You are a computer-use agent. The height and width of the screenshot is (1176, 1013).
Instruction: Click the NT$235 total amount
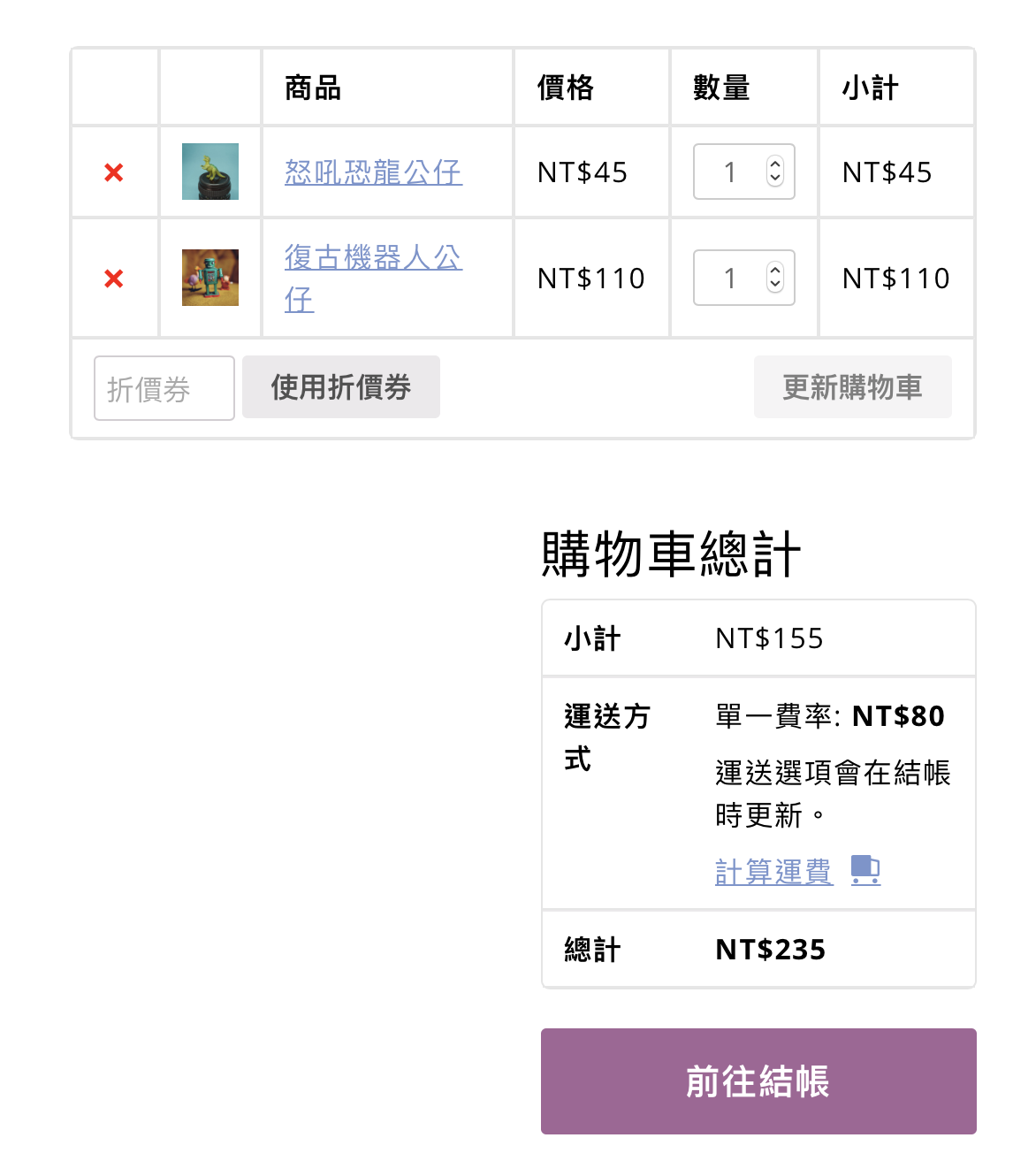pyautogui.click(x=770, y=950)
